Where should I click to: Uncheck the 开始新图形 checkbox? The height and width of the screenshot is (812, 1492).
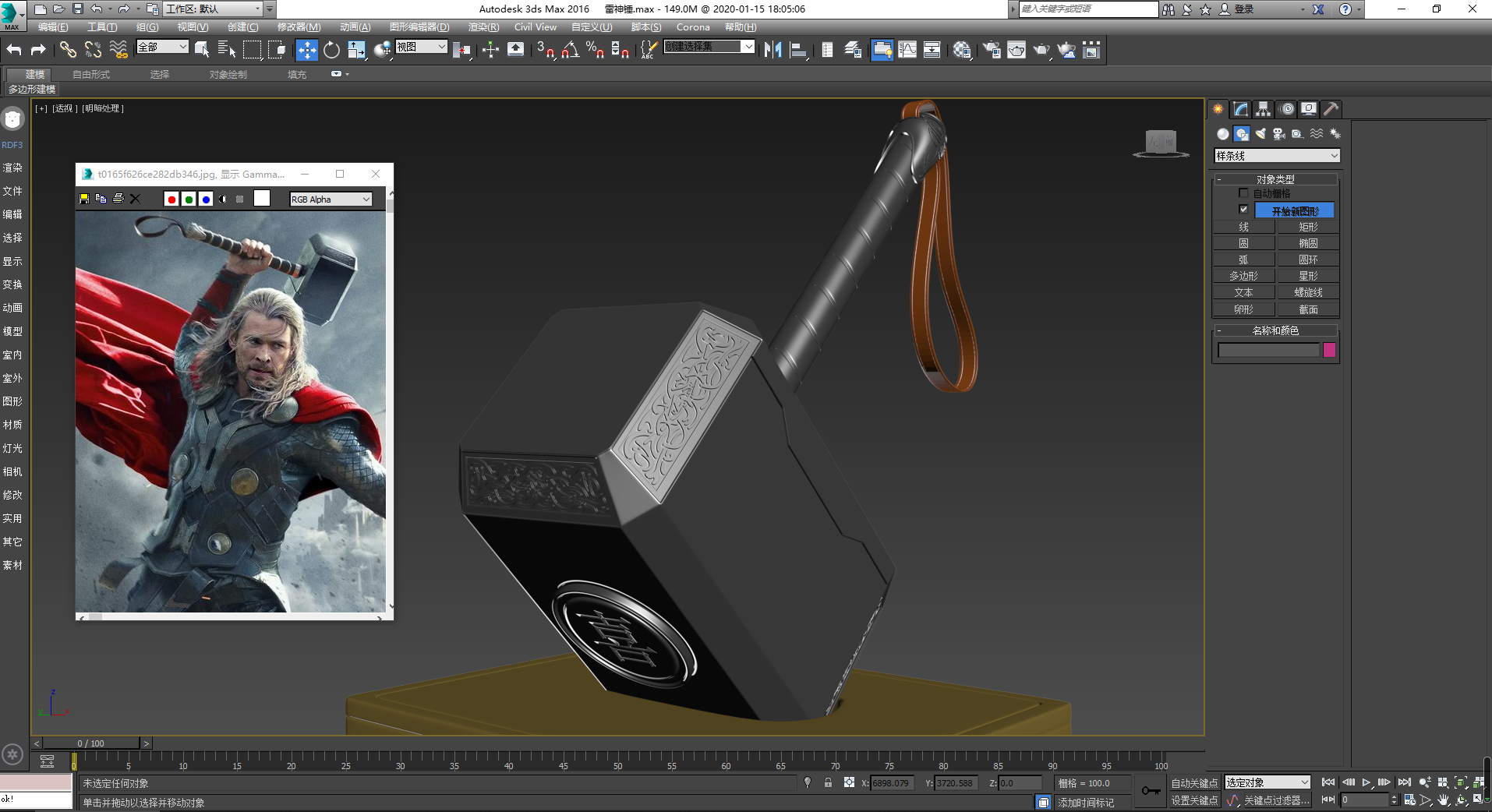(1243, 210)
